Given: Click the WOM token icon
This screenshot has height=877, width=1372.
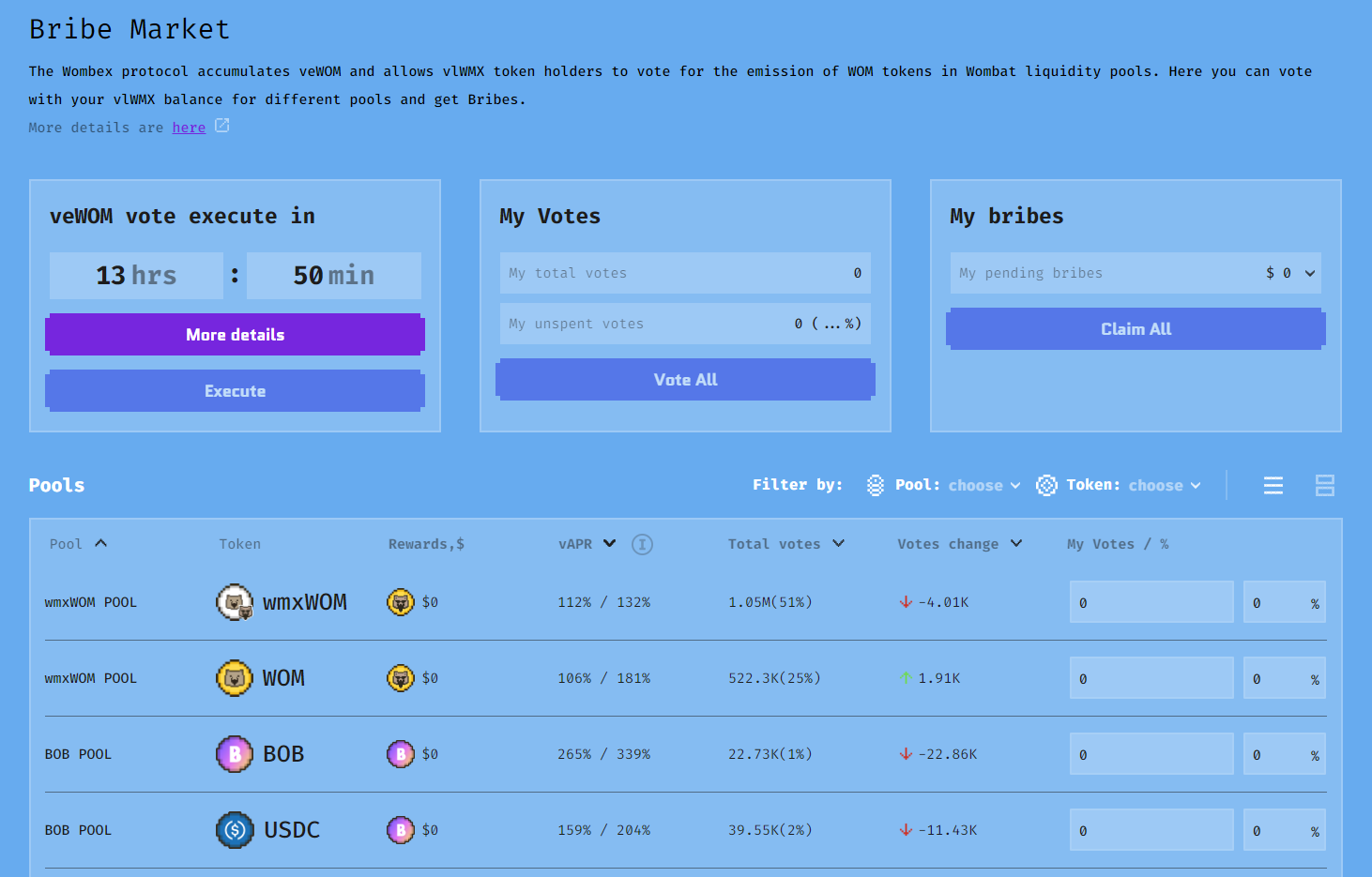Looking at the screenshot, I should pyautogui.click(x=235, y=678).
